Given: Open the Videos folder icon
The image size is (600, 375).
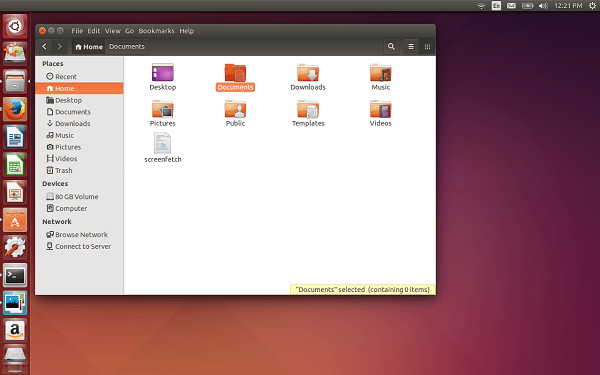Looking at the screenshot, I should pos(380,109).
